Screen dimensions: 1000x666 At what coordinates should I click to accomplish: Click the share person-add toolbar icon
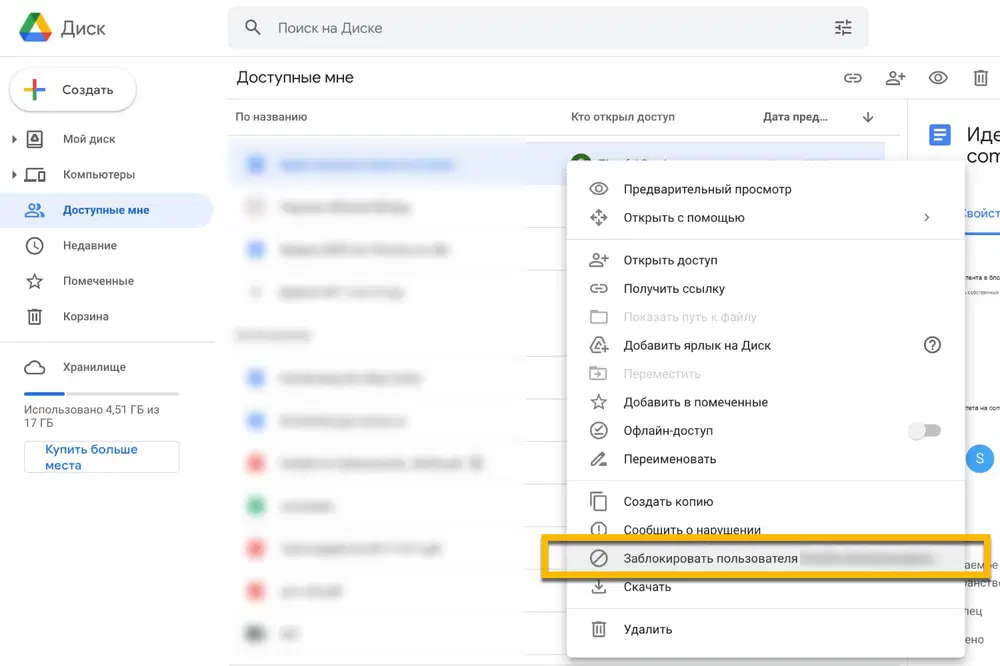click(x=895, y=78)
